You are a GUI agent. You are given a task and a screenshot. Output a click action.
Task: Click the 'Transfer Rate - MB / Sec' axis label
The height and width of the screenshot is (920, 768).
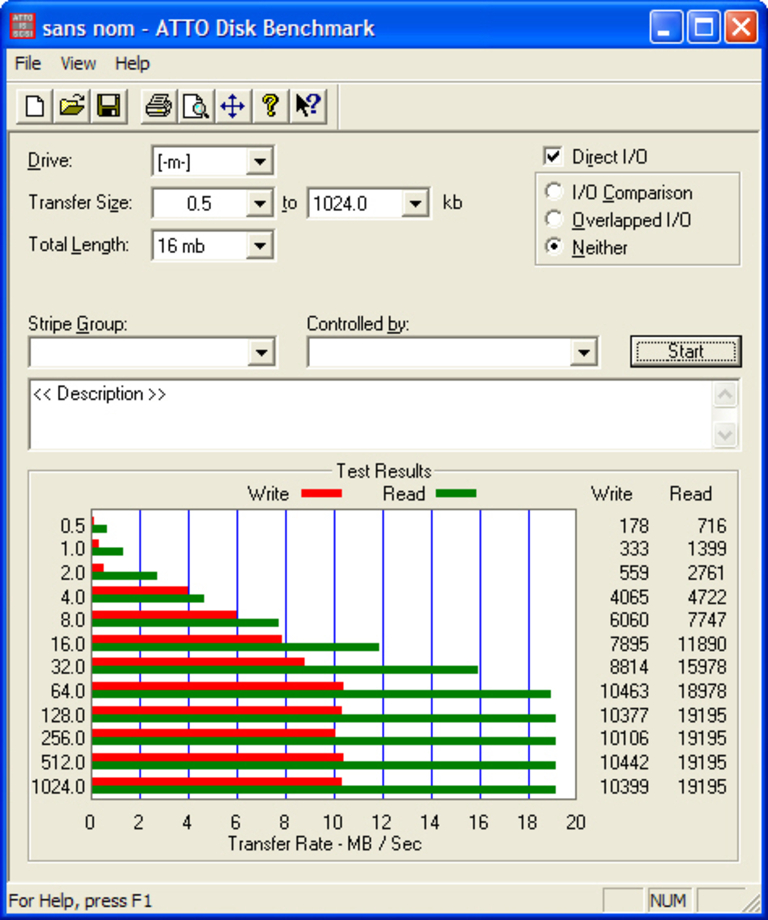pyautogui.click(x=325, y=844)
